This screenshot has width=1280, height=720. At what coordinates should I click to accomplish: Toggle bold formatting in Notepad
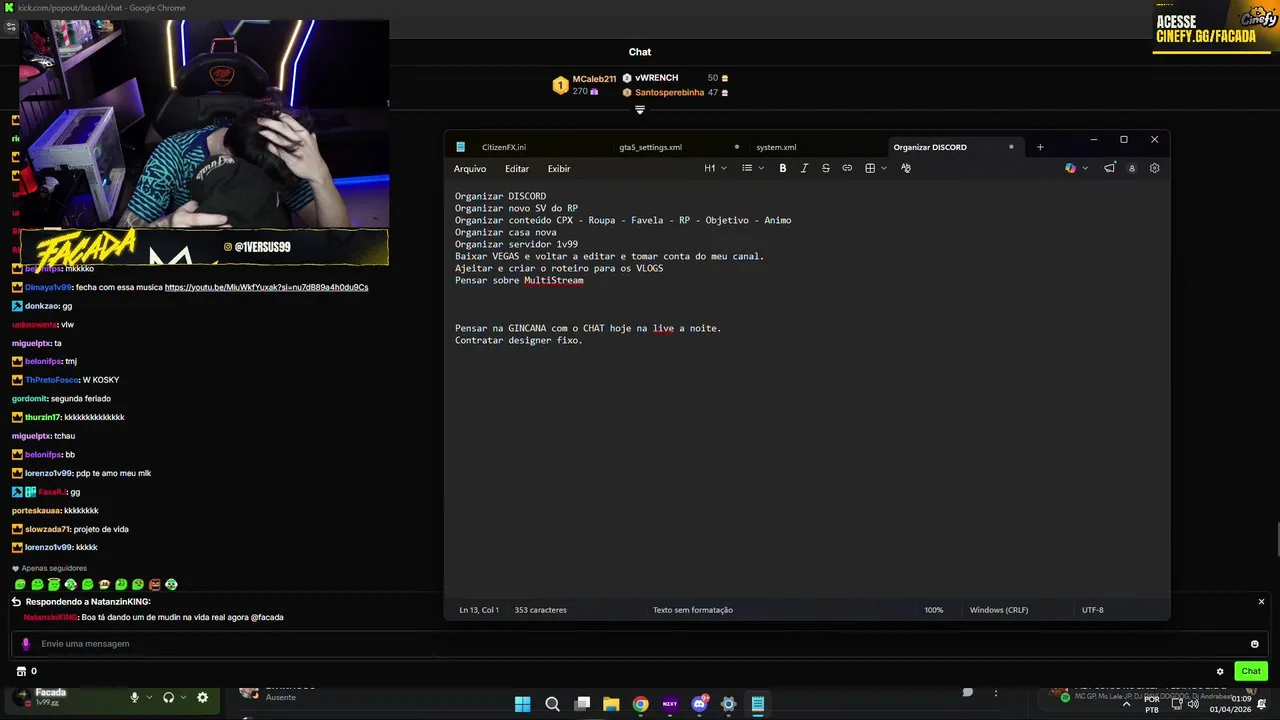click(x=783, y=168)
